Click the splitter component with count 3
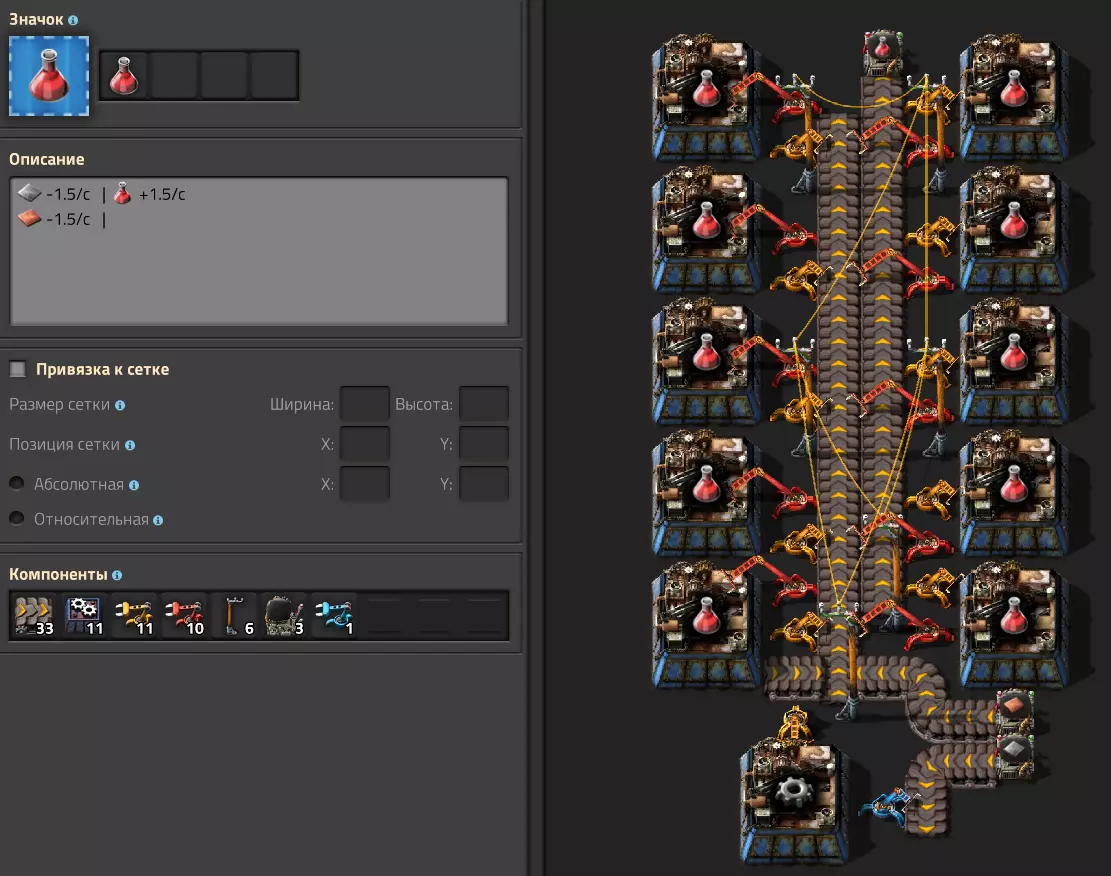Screen dimensions: 1111x876 point(283,616)
